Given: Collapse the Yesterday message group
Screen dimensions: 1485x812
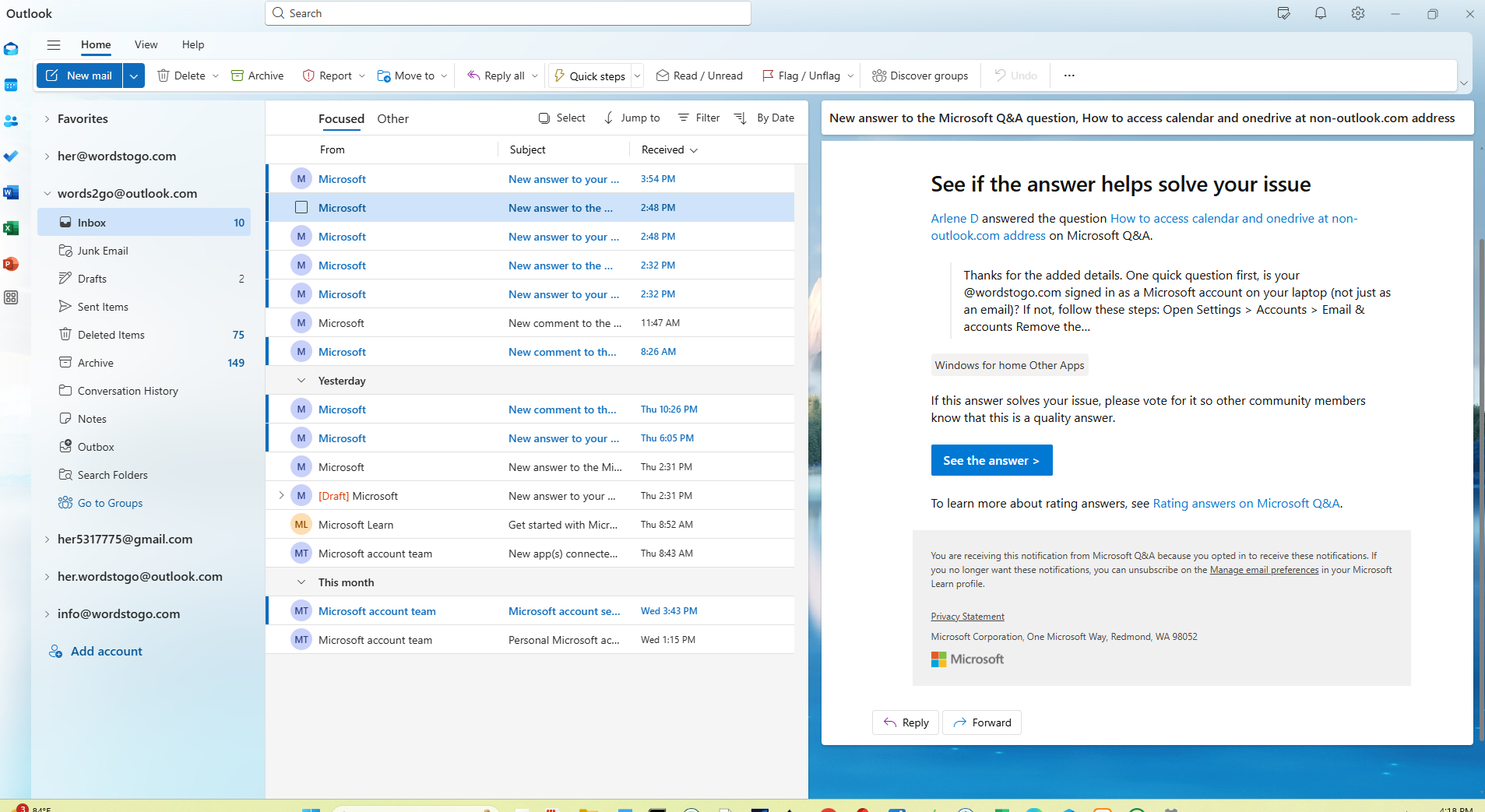Looking at the screenshot, I should 301,380.
